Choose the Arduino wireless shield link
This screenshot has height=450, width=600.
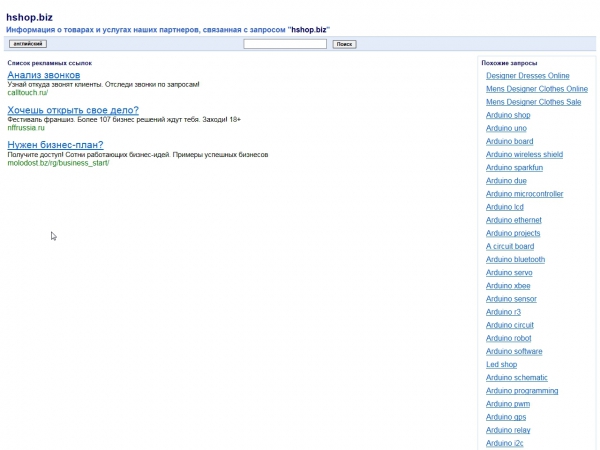[524, 154]
